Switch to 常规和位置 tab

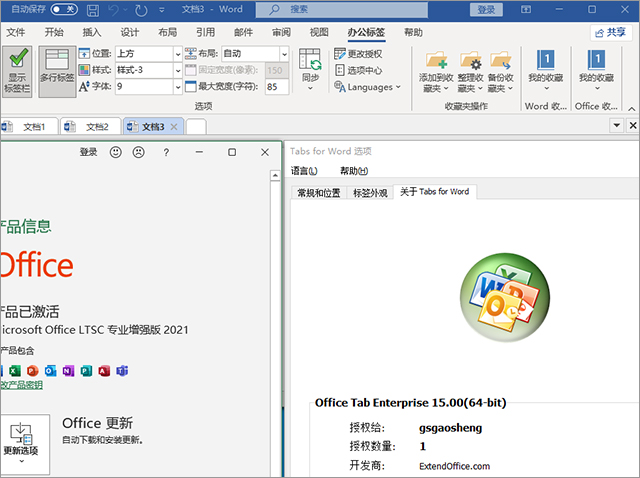click(318, 192)
